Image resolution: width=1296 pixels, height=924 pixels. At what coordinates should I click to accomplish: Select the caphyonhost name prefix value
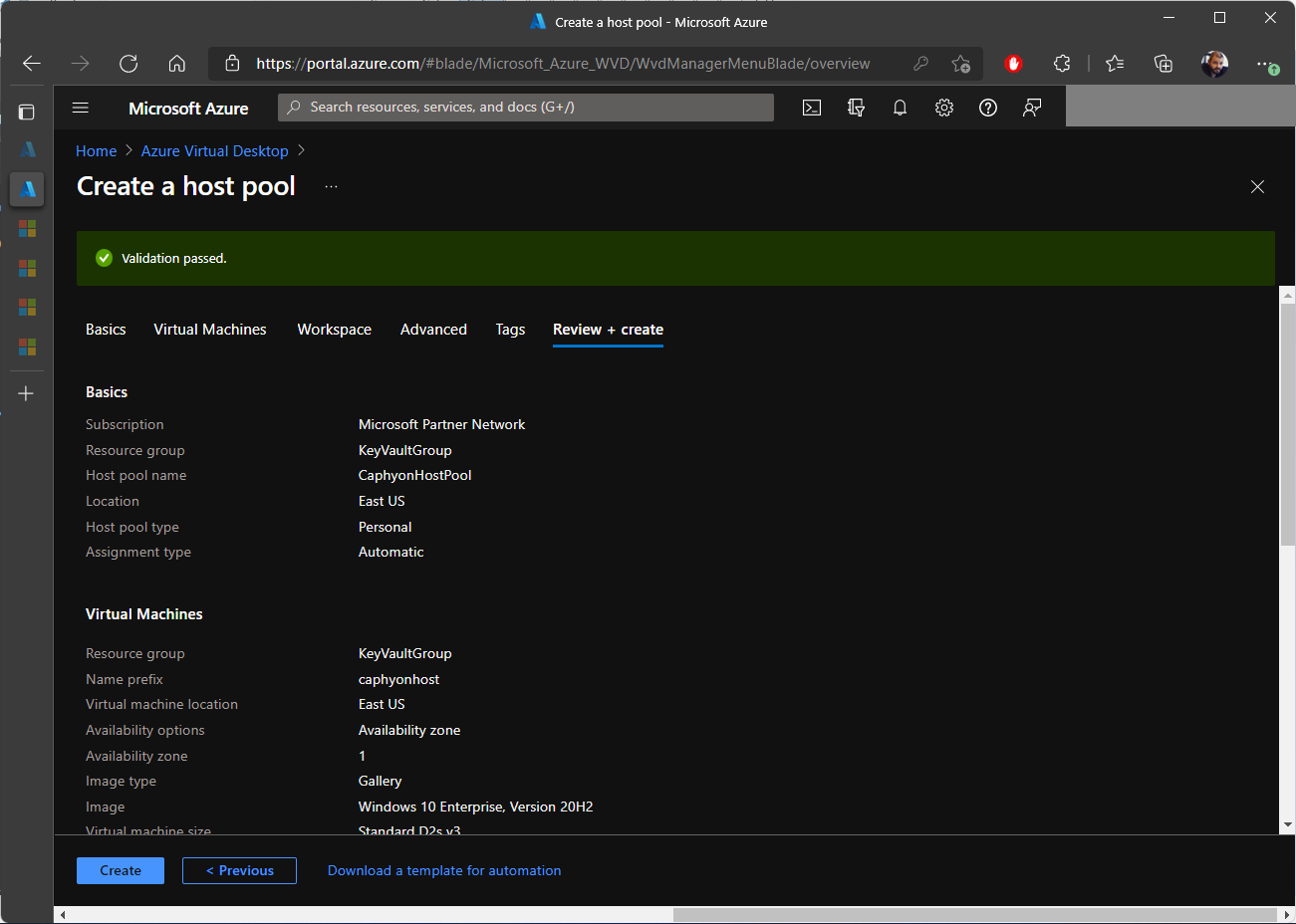pyautogui.click(x=398, y=679)
